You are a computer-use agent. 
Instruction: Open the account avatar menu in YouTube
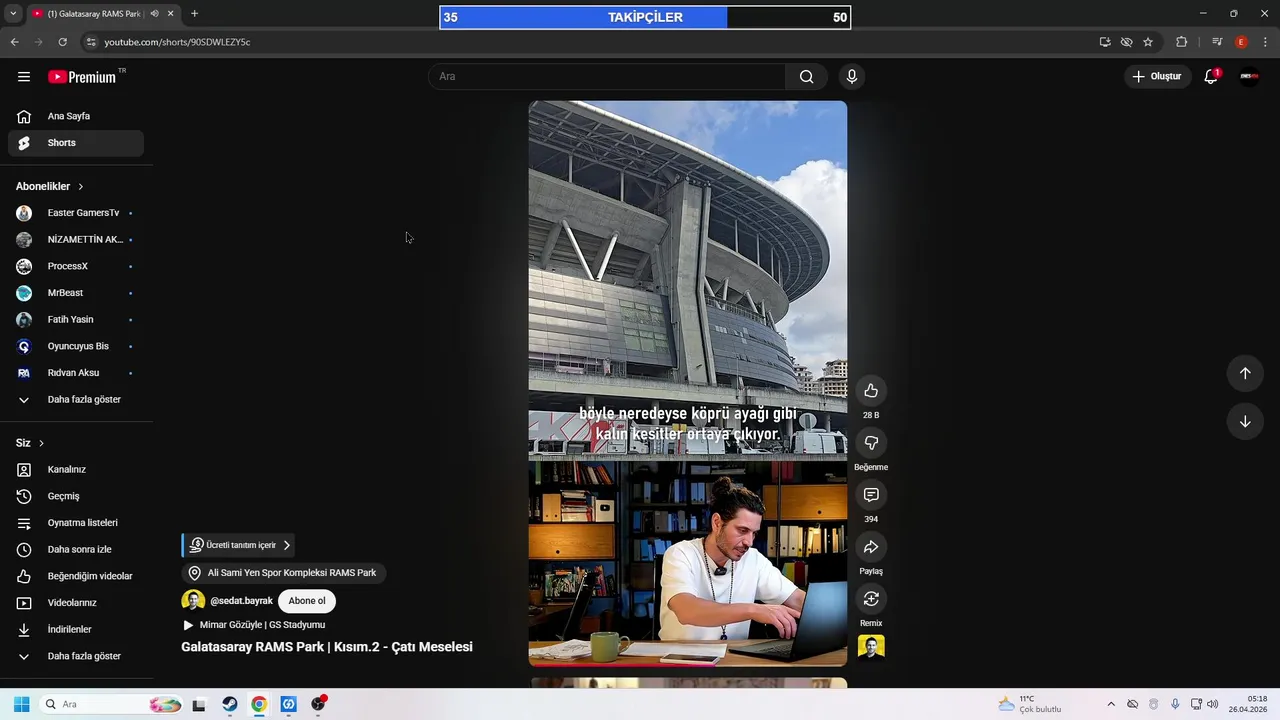pyautogui.click(x=1249, y=76)
